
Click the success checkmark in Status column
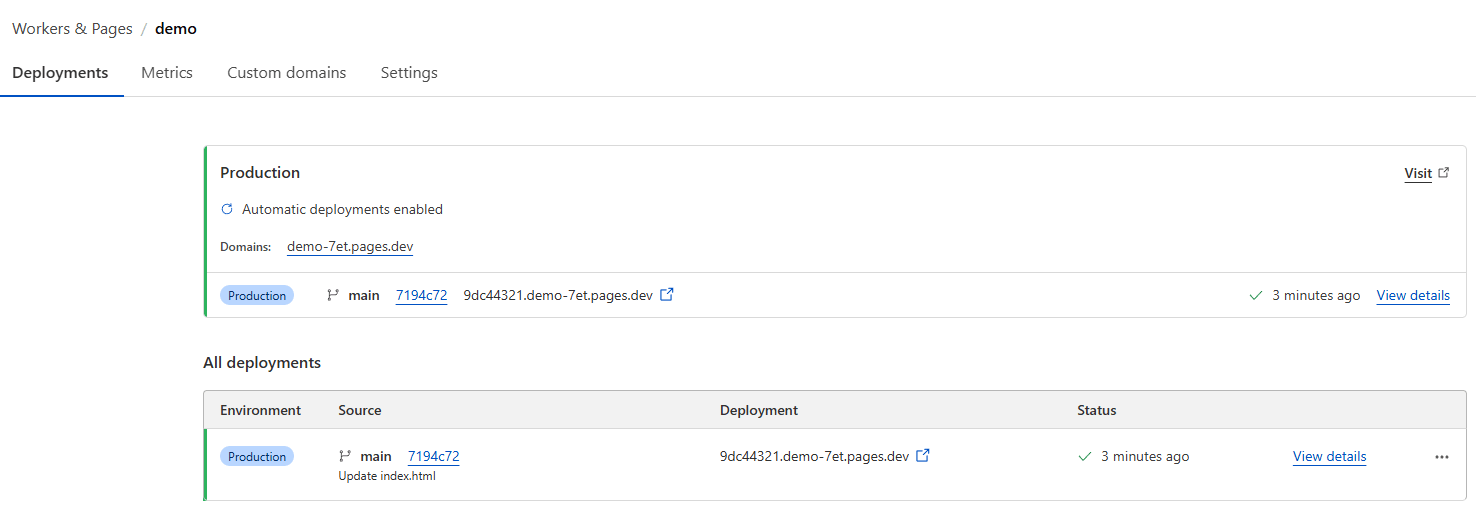click(x=1084, y=457)
